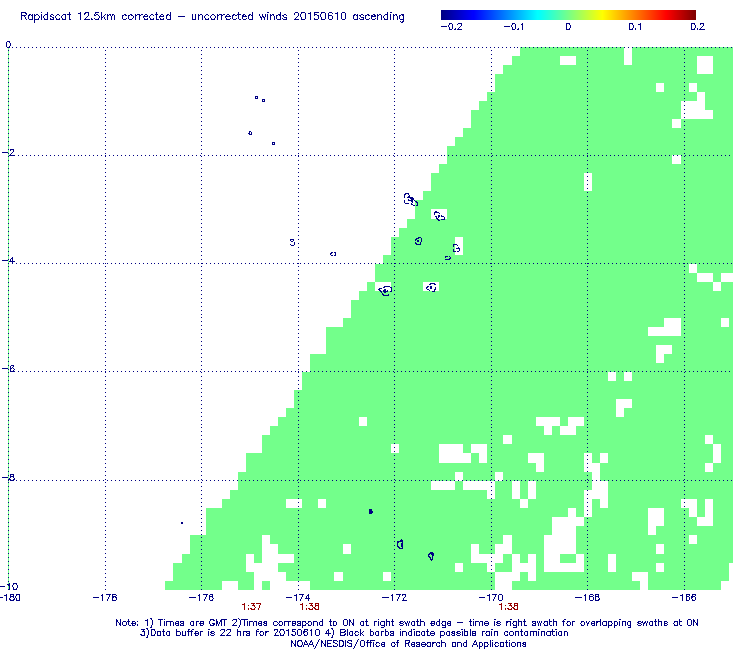Screen dimensions: 740x650
Task: Click the dark blue end of the color scale
Action: coord(445,15)
